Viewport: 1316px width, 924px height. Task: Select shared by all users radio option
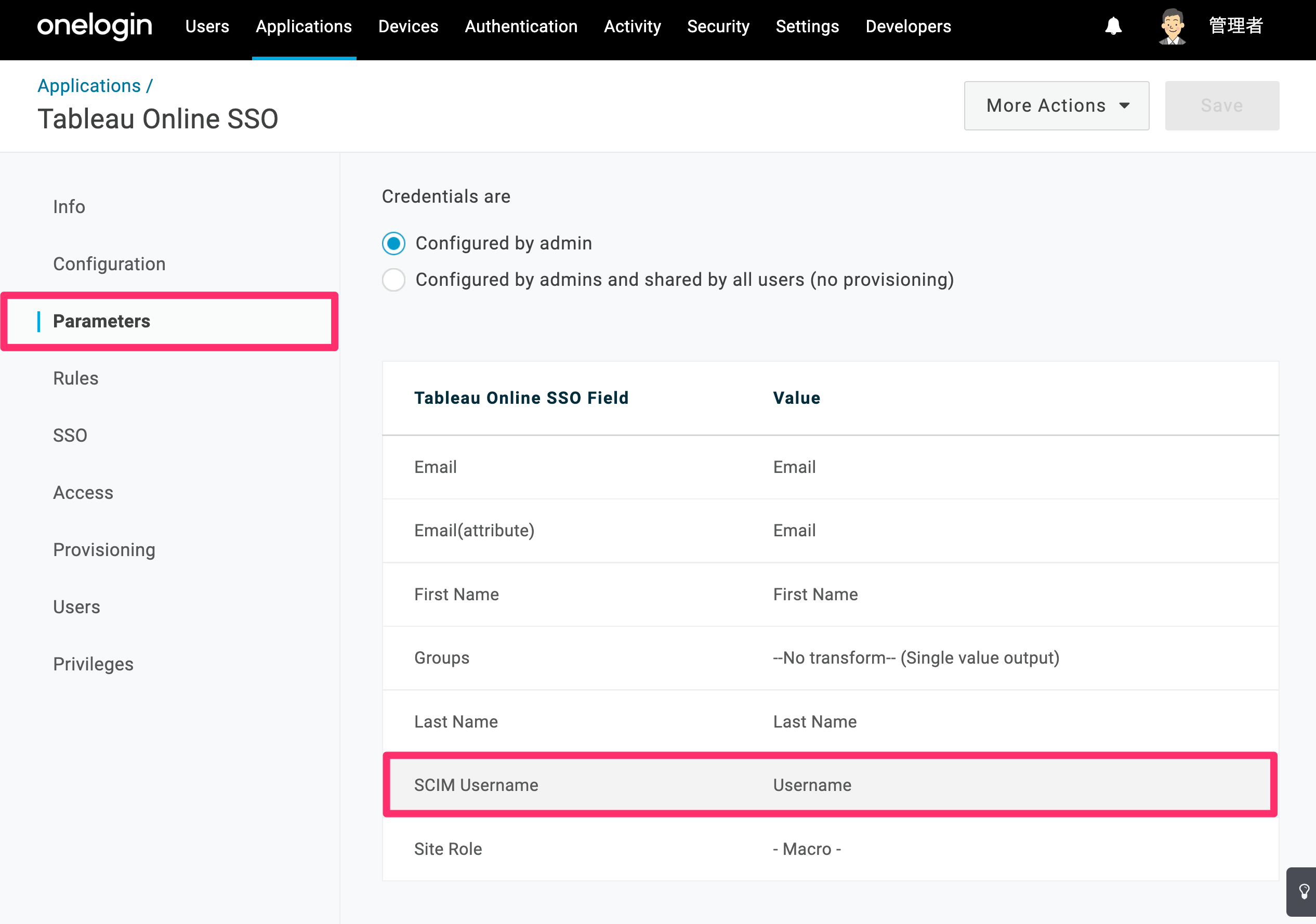(394, 280)
